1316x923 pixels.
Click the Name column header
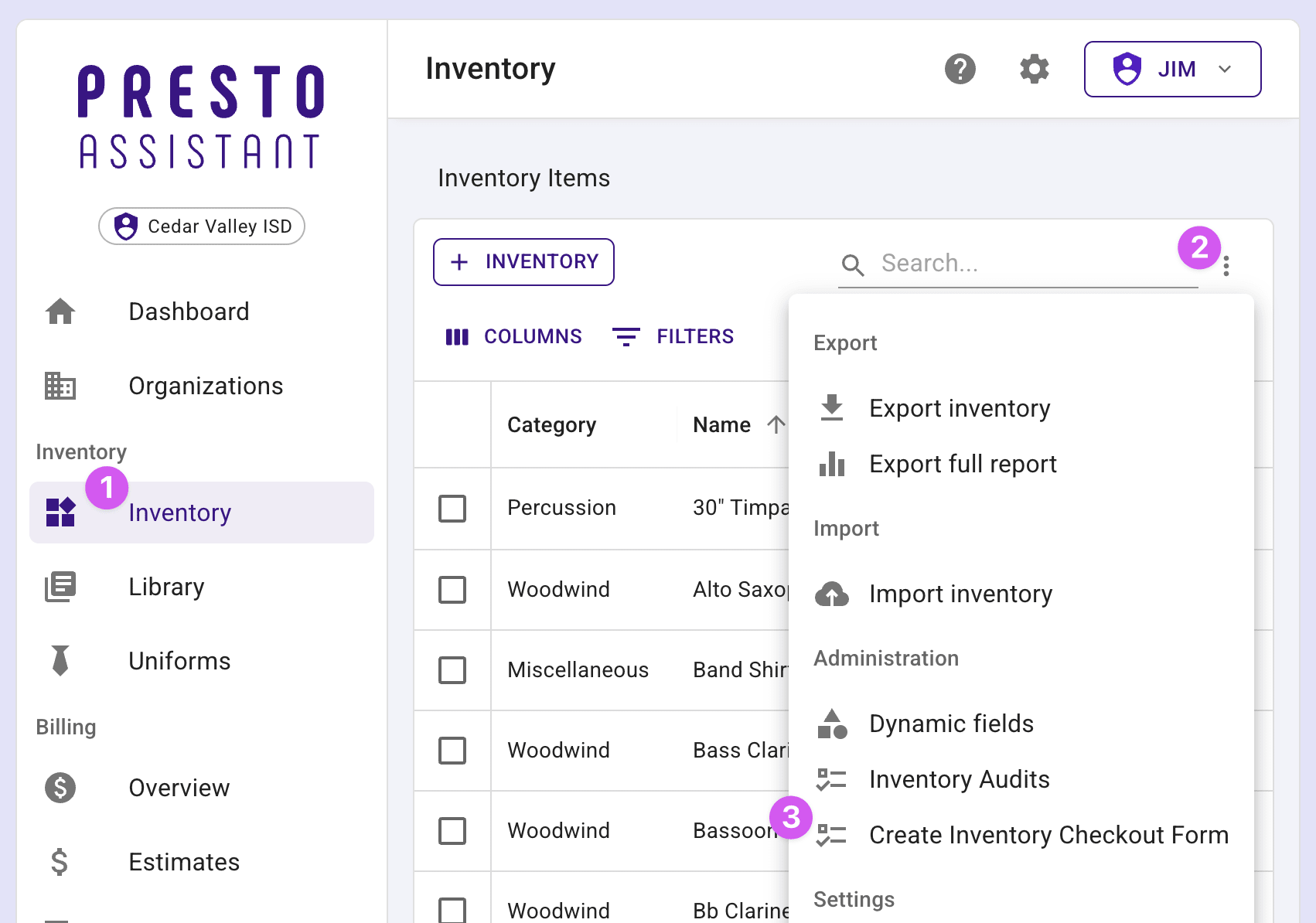[x=721, y=424]
